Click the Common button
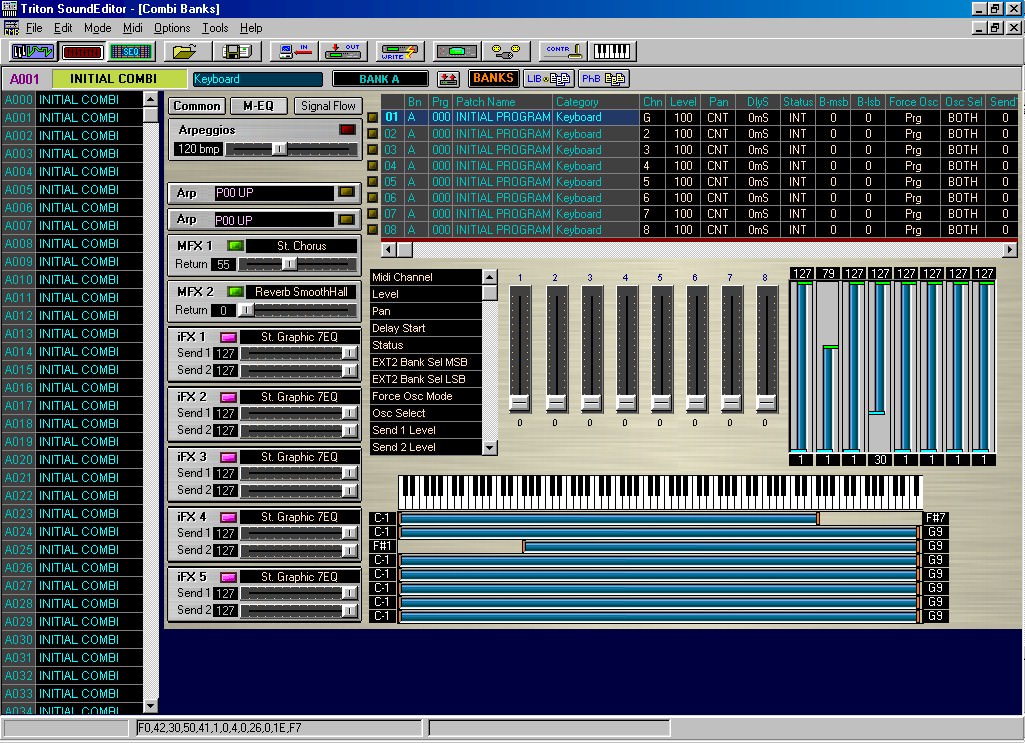The width and height of the screenshot is (1025, 743). (197, 106)
